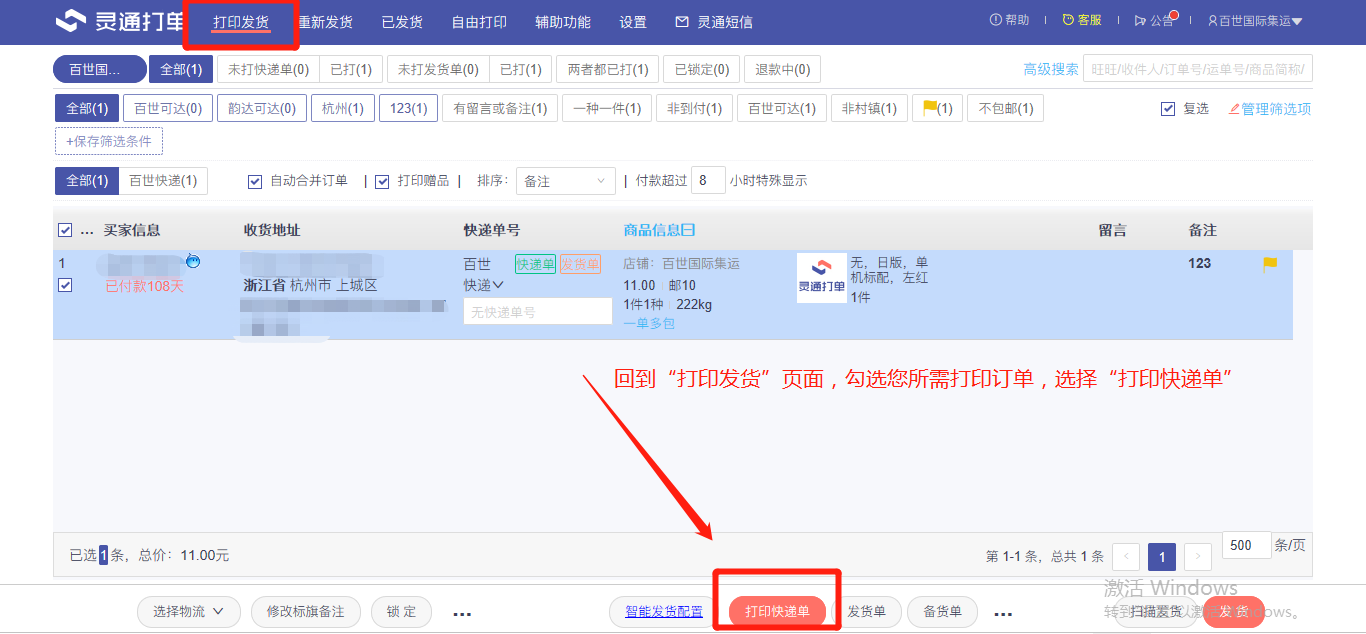Open 公告 announcements icon
This screenshot has height=634, width=1366.
1141,21
